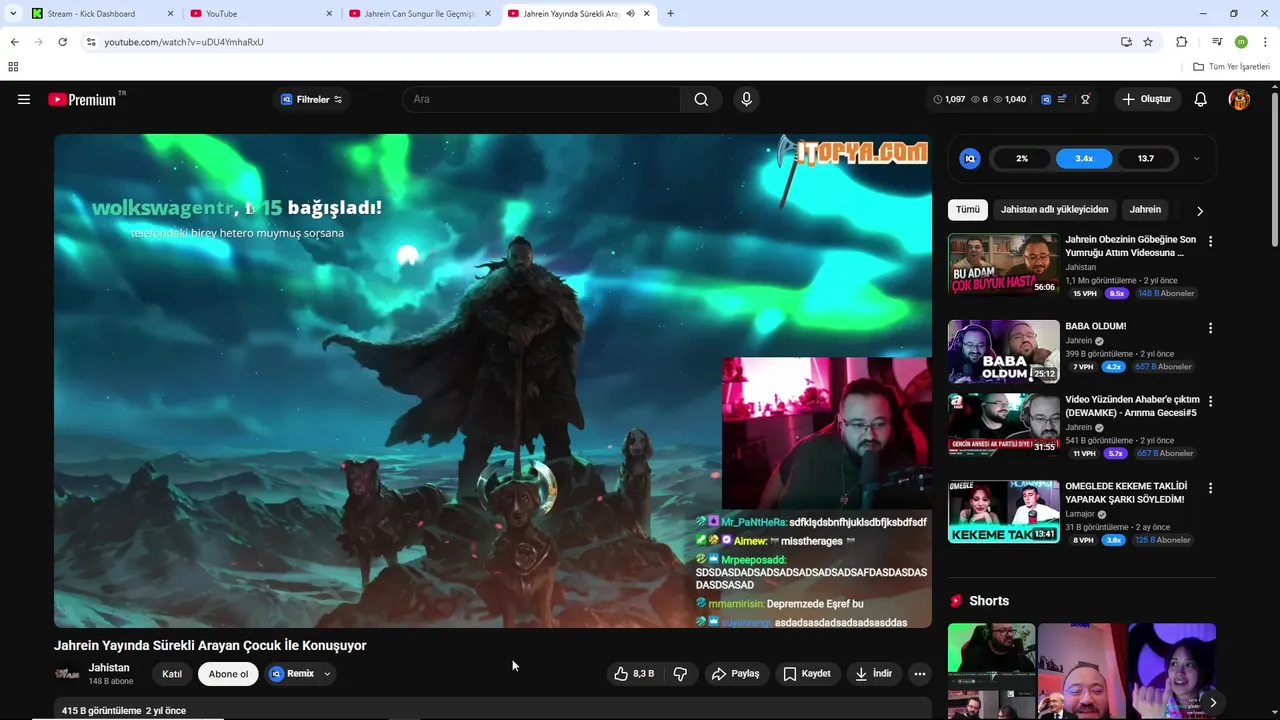Click the YouTube page vertical scrollbar

[x=1274, y=170]
